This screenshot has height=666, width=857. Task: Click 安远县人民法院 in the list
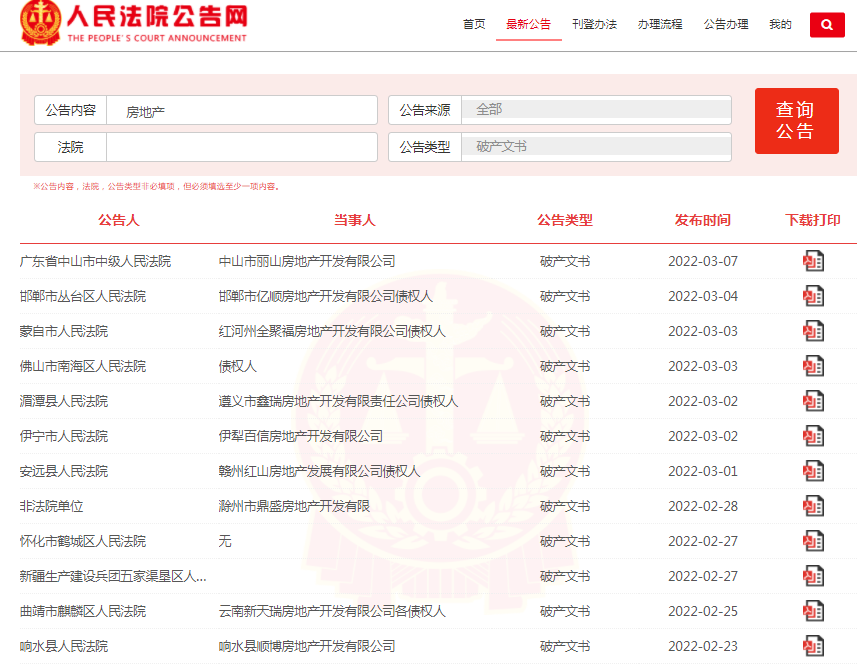click(x=64, y=471)
